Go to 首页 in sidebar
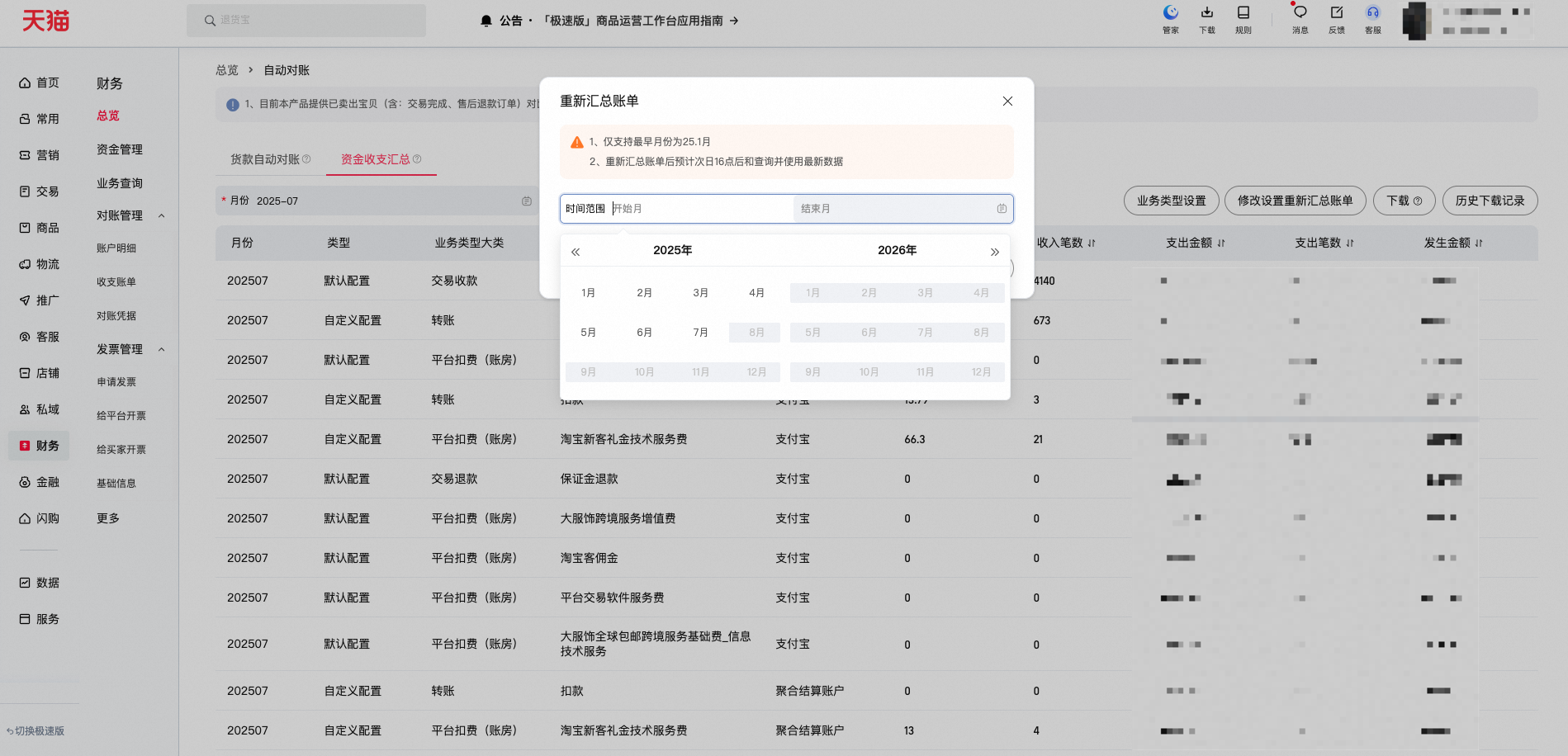Image resolution: width=1568 pixels, height=756 pixels. click(40, 83)
